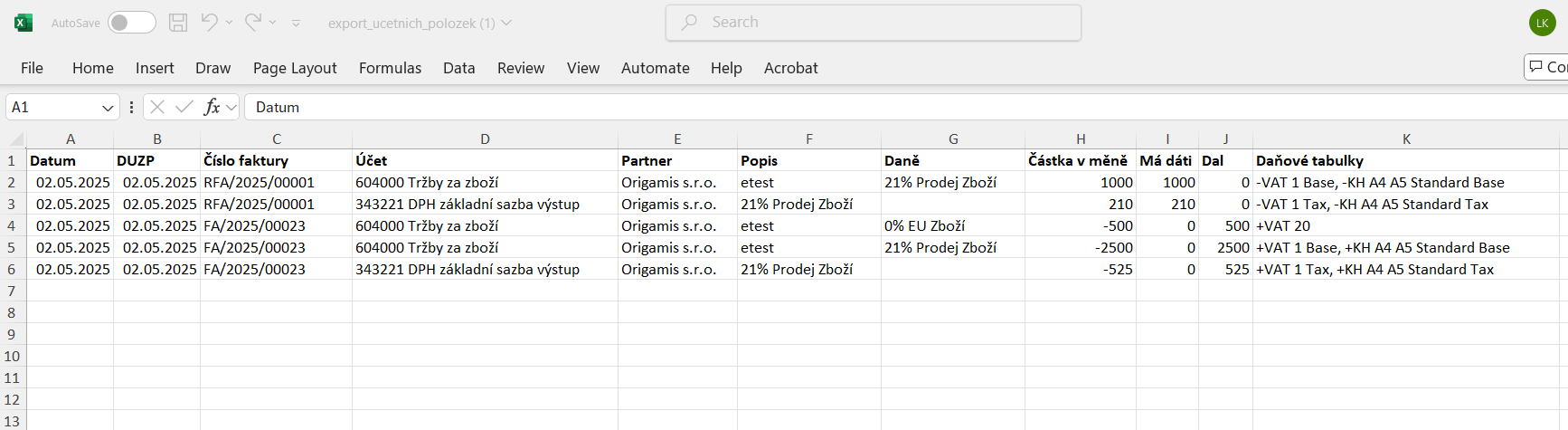Switch to the Page Layout tab

(295, 68)
